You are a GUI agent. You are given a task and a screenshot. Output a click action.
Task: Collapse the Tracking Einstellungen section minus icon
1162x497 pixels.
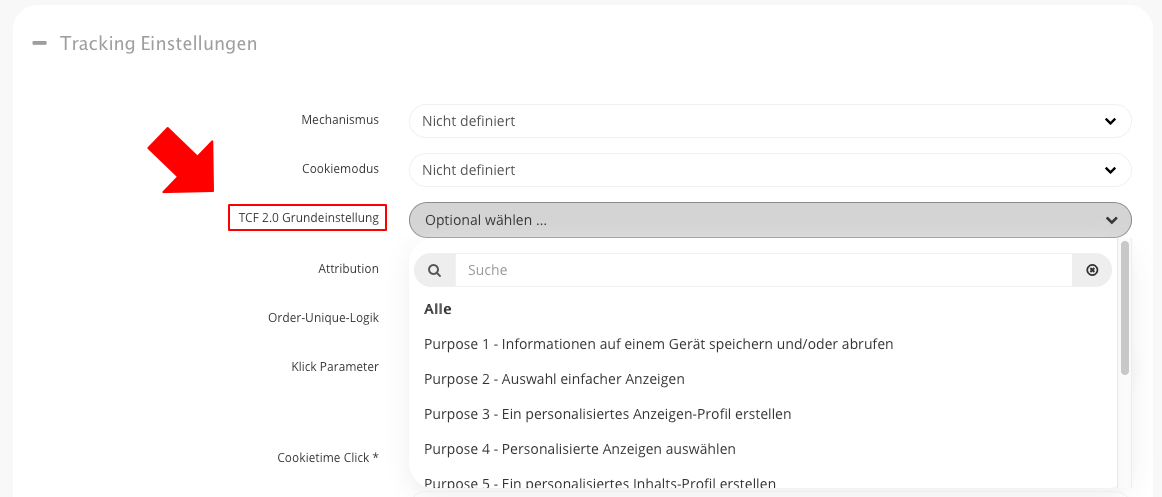(39, 44)
